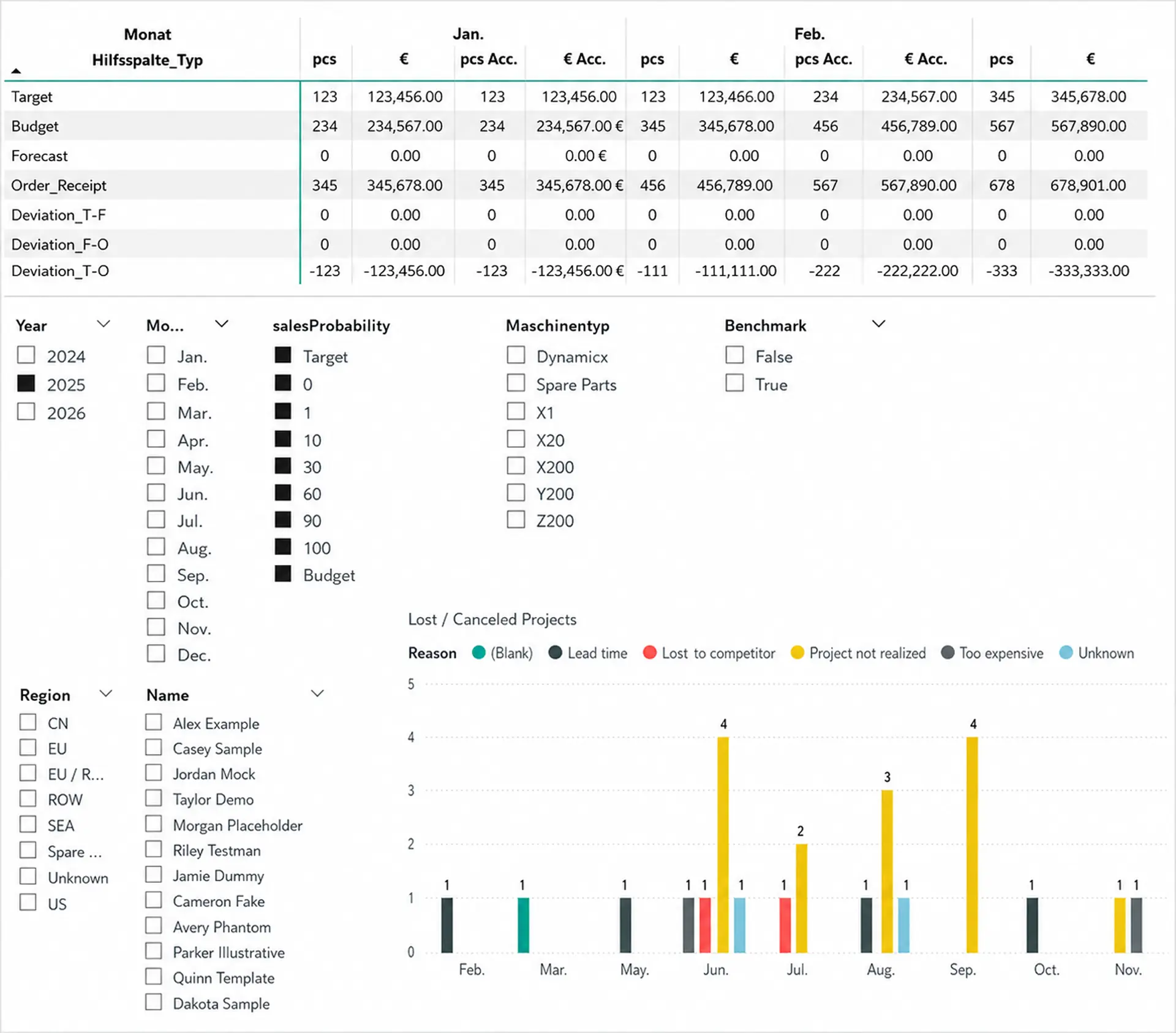
Task: Select the red Lost to competitor legend dot
Action: (x=650, y=653)
